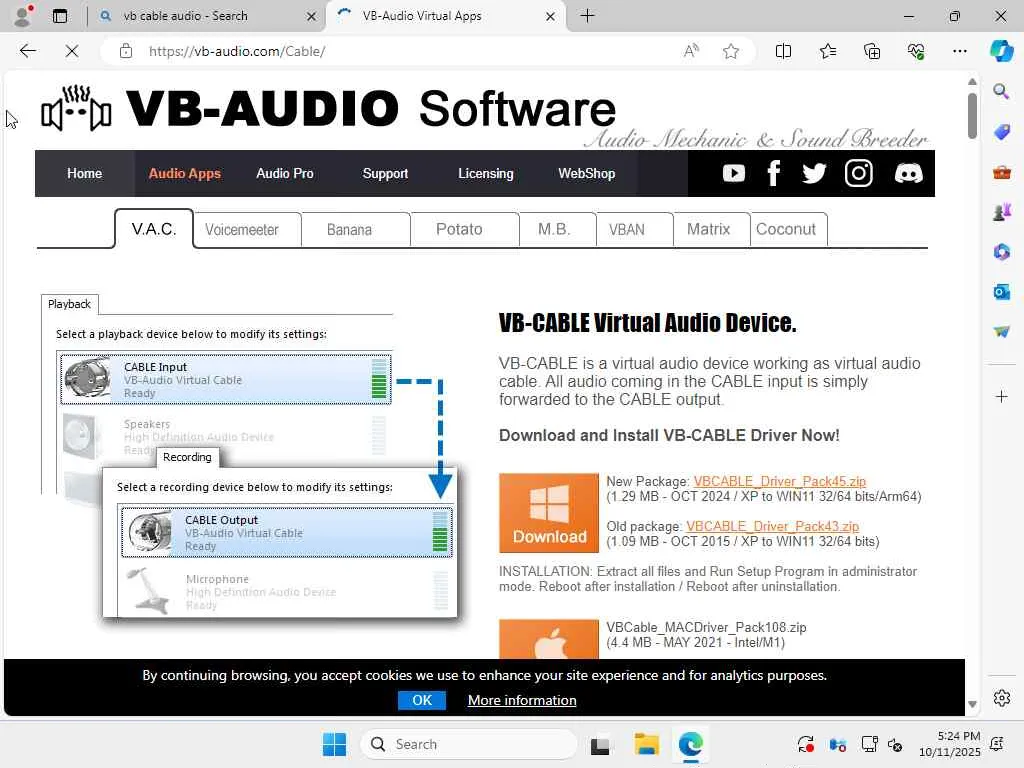Open a new browser tab
Viewport: 1024px width, 768px height.
pos(587,16)
